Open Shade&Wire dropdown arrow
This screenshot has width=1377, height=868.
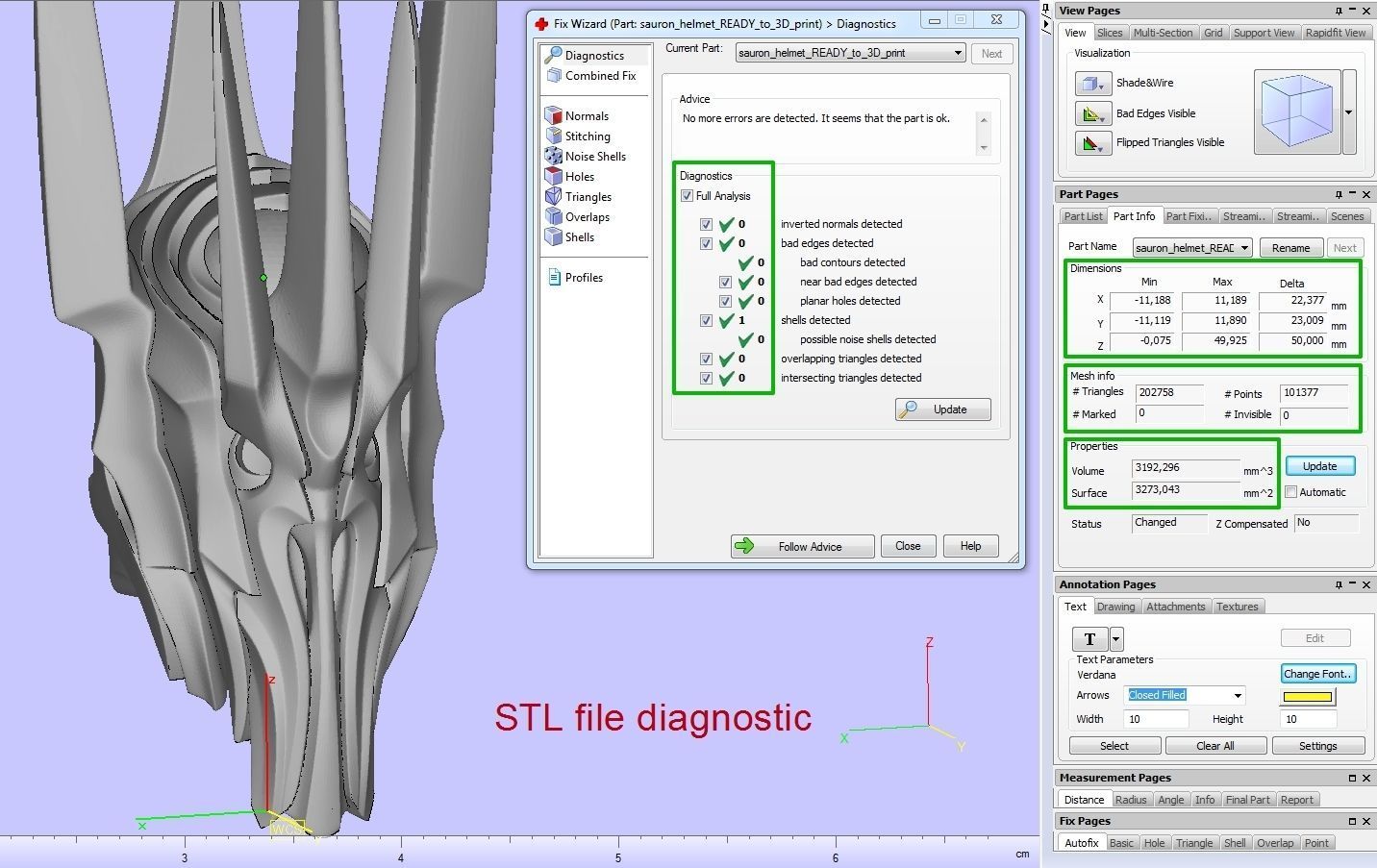tap(1101, 87)
